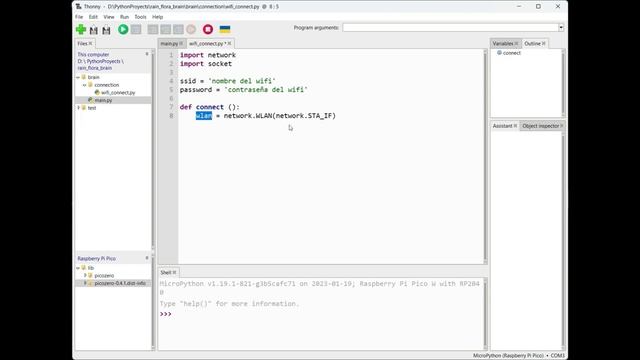This screenshot has height=360, width=640.
Task: Close the wifi_connect.py editor tab
Action: tap(229, 43)
